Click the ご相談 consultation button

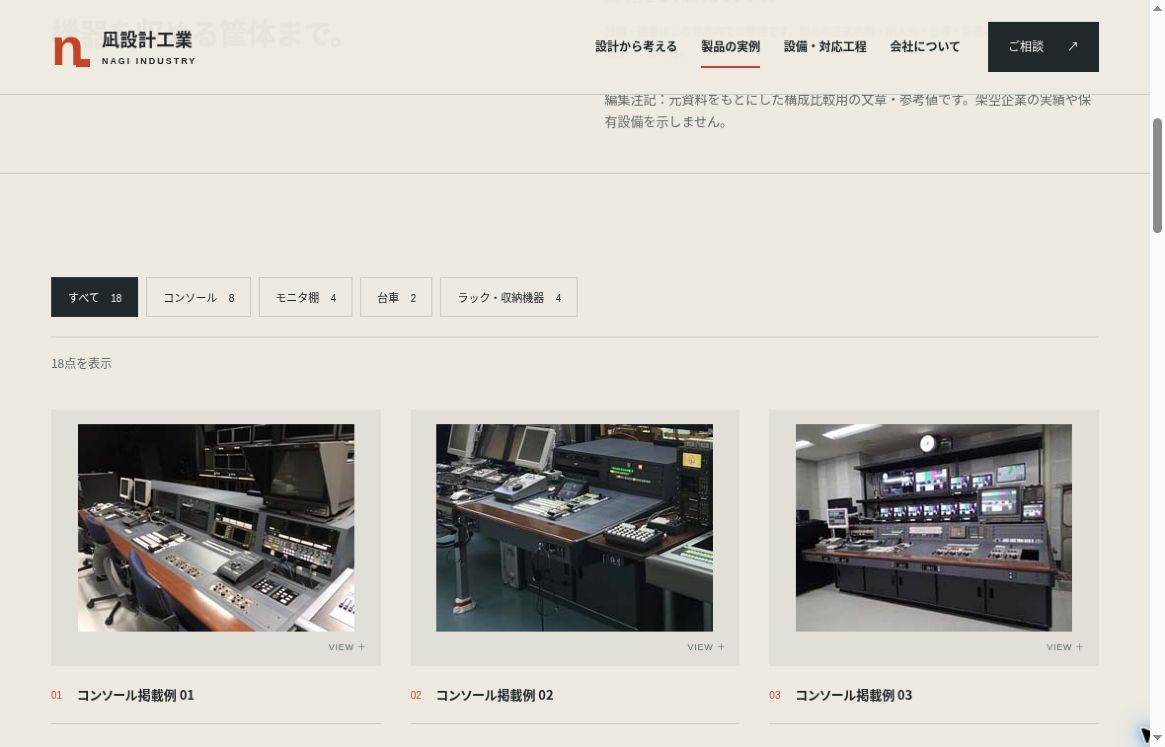tap(1042, 47)
